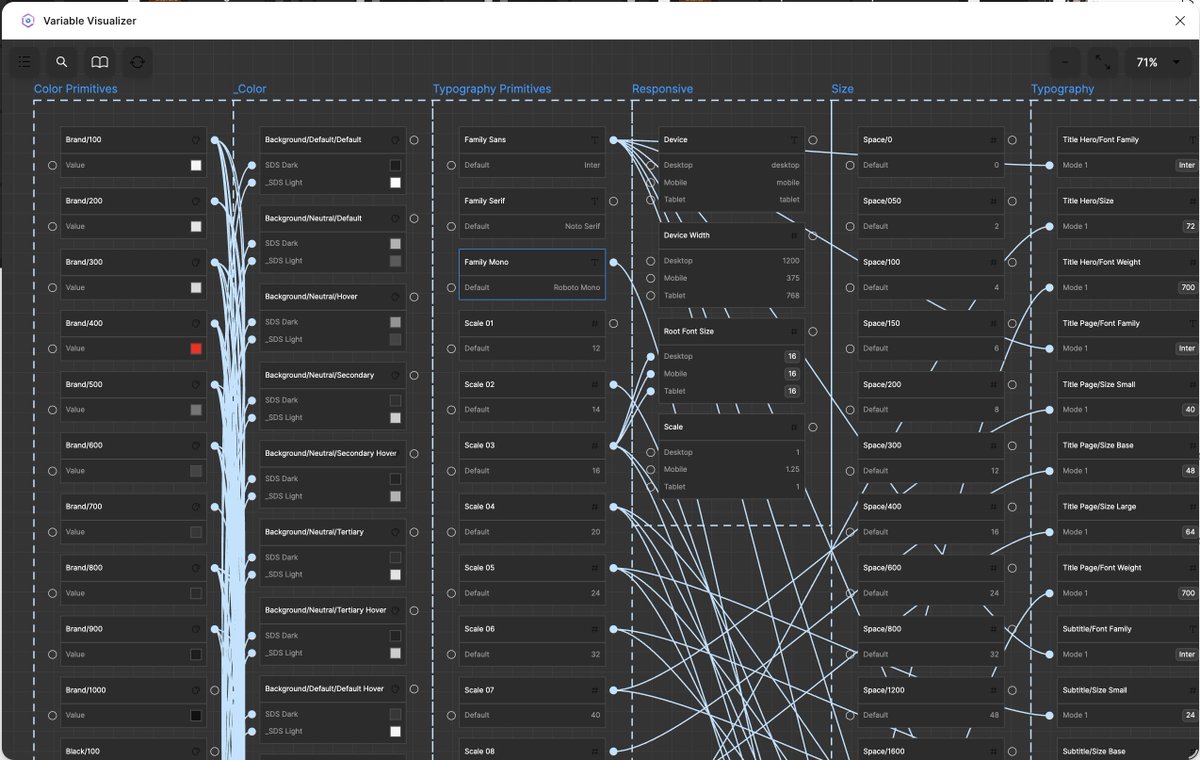Click the text type icon on Device node
This screenshot has height=760, width=1200.
(x=794, y=140)
